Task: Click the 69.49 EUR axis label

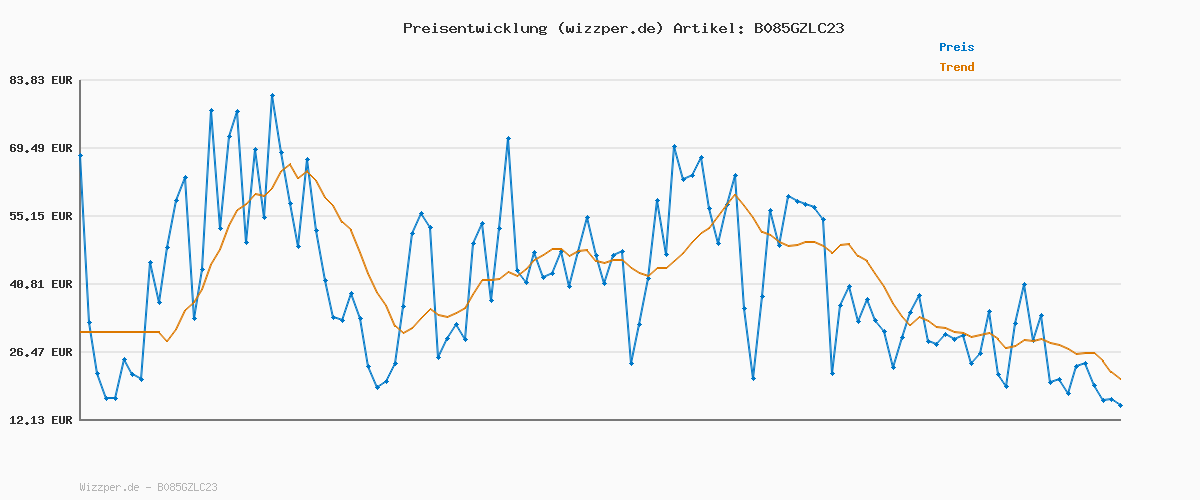Action: coord(41,148)
